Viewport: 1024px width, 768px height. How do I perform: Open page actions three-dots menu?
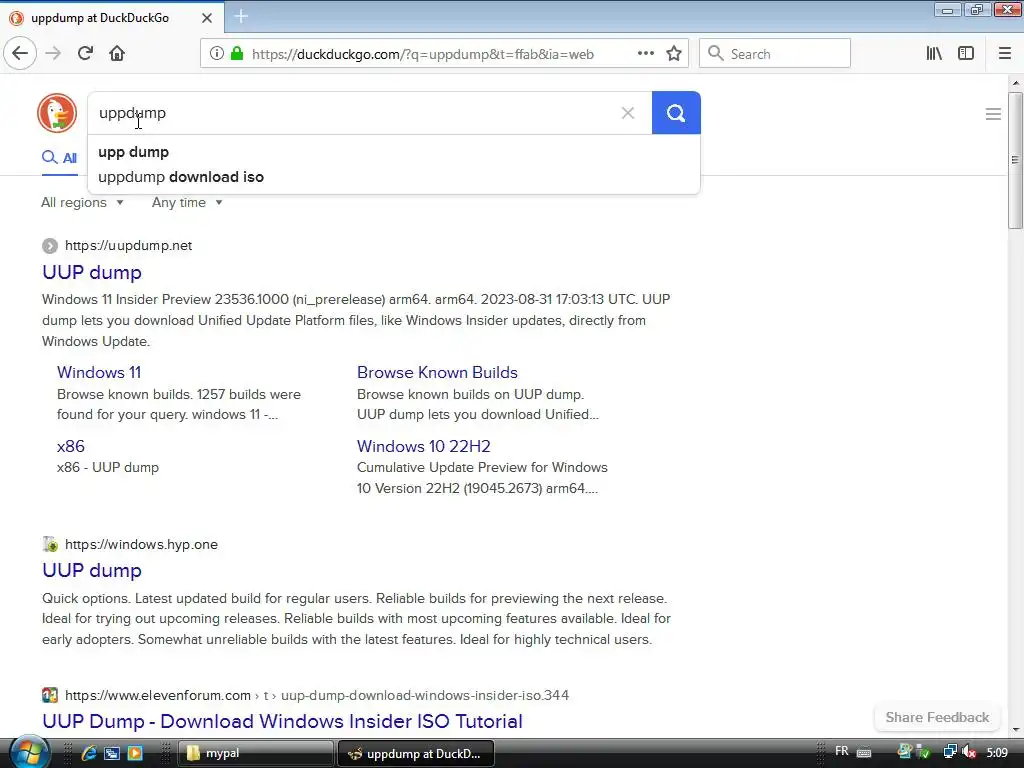pyautogui.click(x=645, y=54)
